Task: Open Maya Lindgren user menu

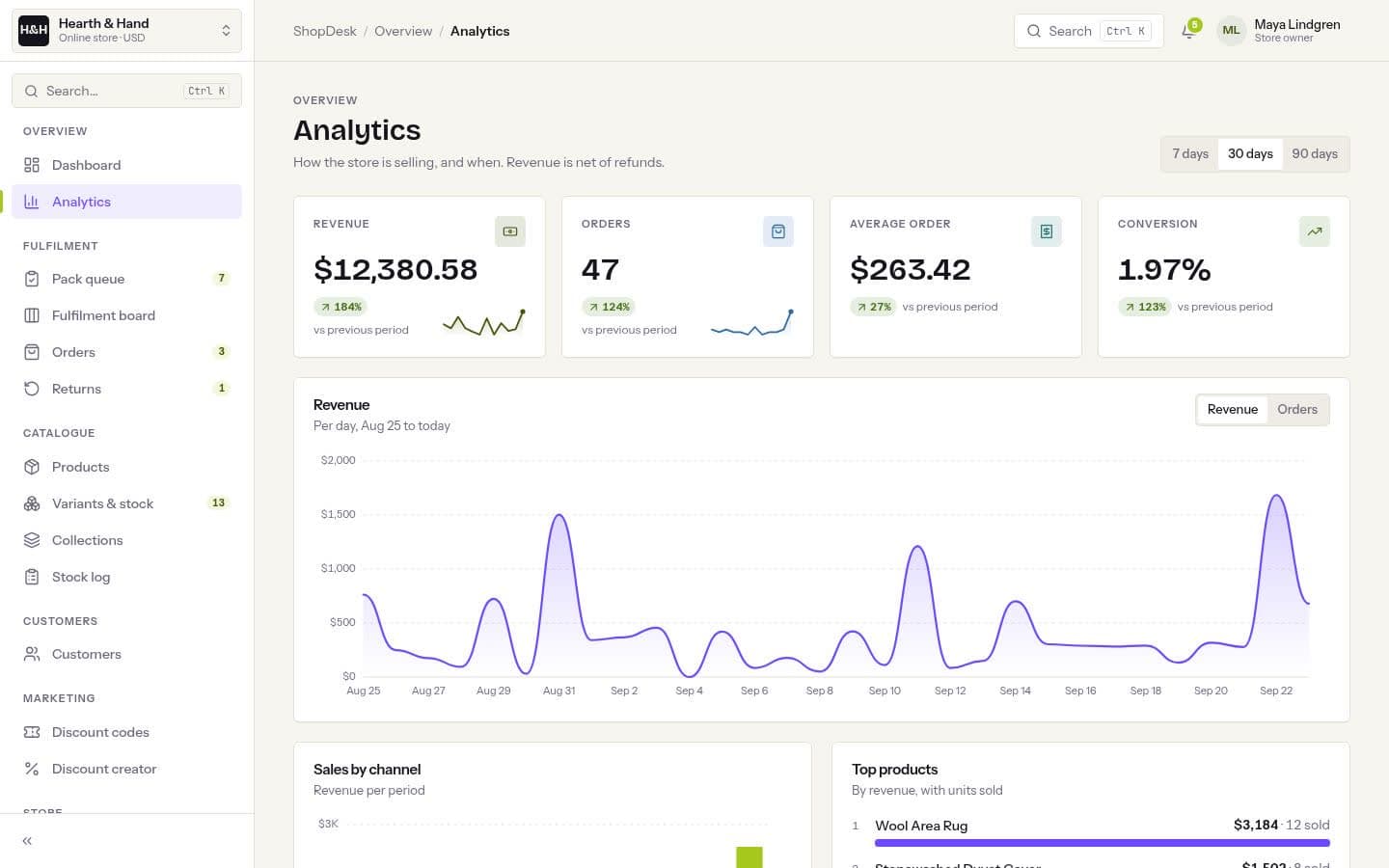Action: click(x=1280, y=31)
